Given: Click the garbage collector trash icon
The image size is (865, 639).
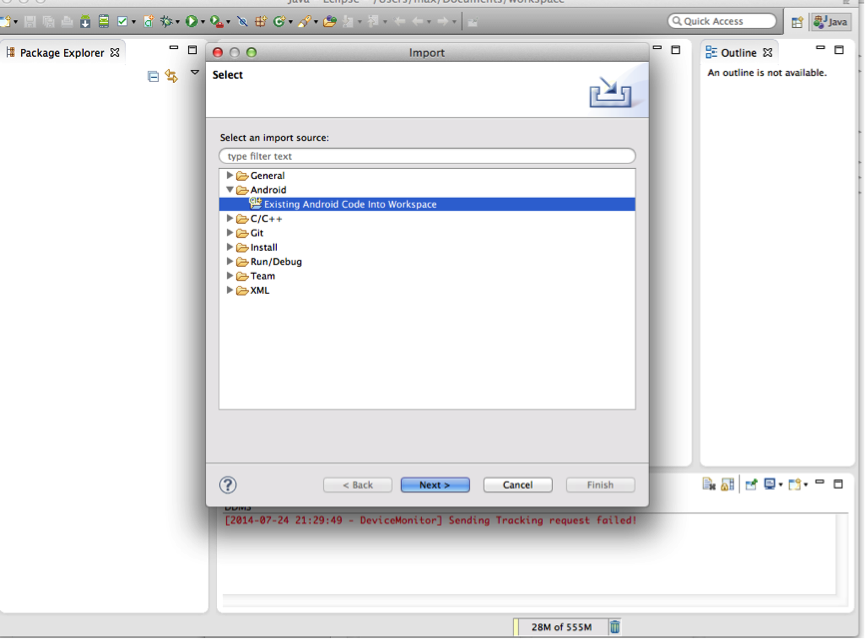Looking at the screenshot, I should coord(615,627).
